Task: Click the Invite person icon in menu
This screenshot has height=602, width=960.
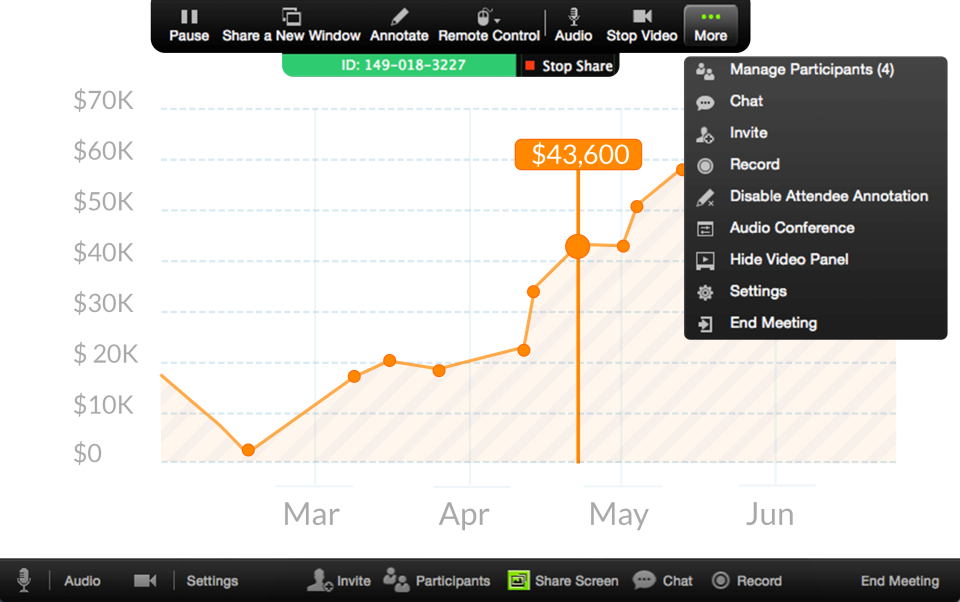Action: [x=705, y=135]
